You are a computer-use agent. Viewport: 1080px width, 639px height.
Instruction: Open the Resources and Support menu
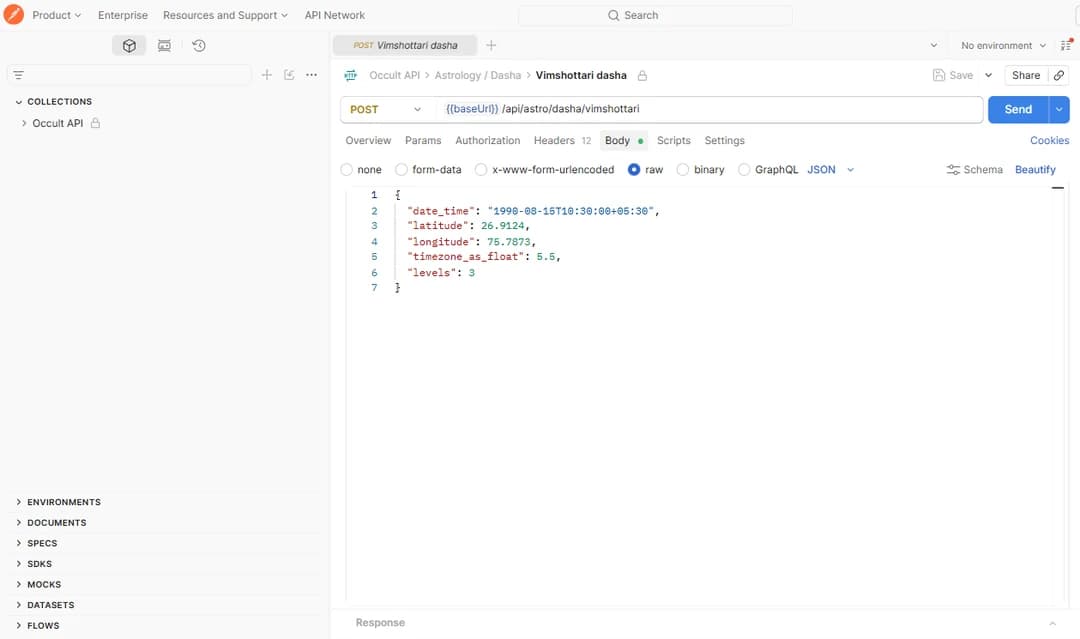coord(225,15)
